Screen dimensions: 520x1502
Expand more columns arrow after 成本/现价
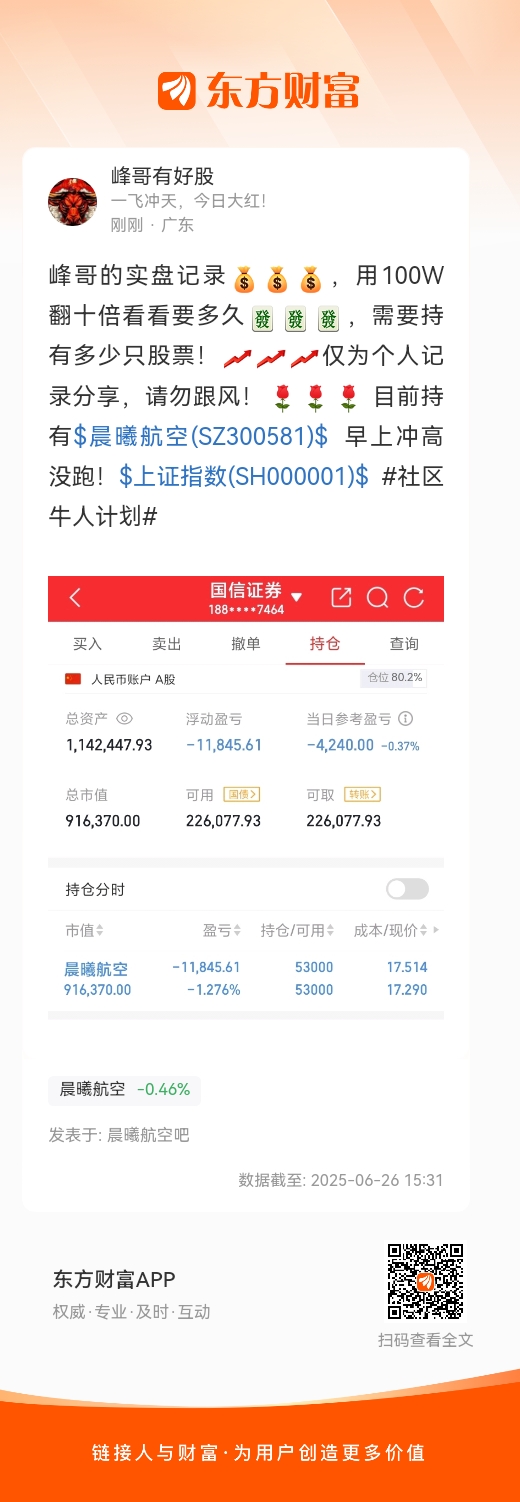click(x=436, y=930)
